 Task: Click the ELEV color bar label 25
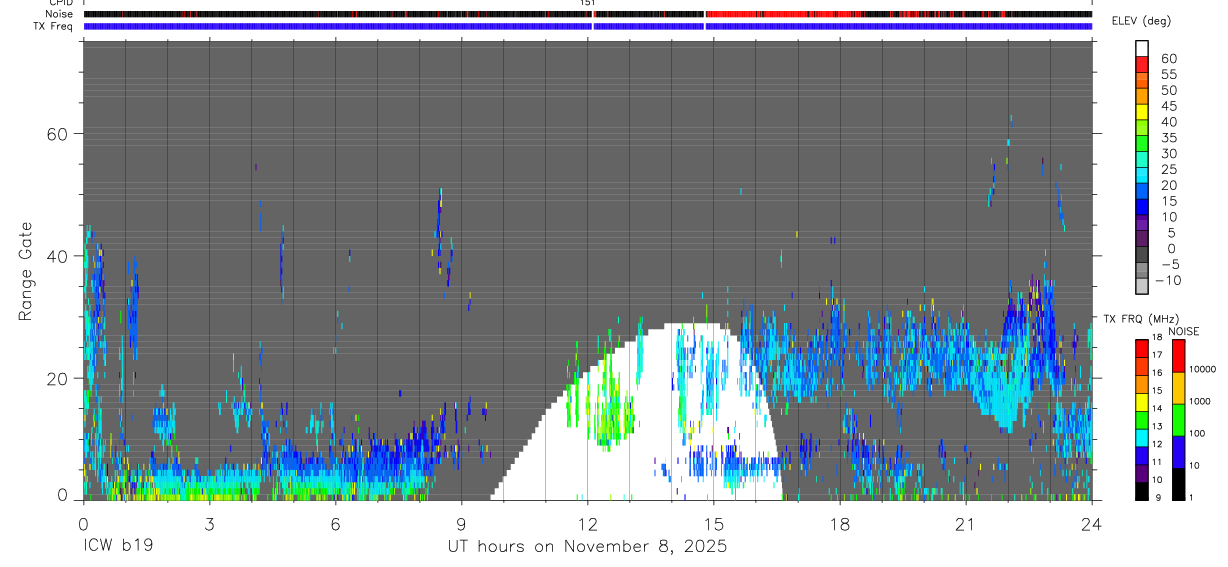click(x=1168, y=170)
